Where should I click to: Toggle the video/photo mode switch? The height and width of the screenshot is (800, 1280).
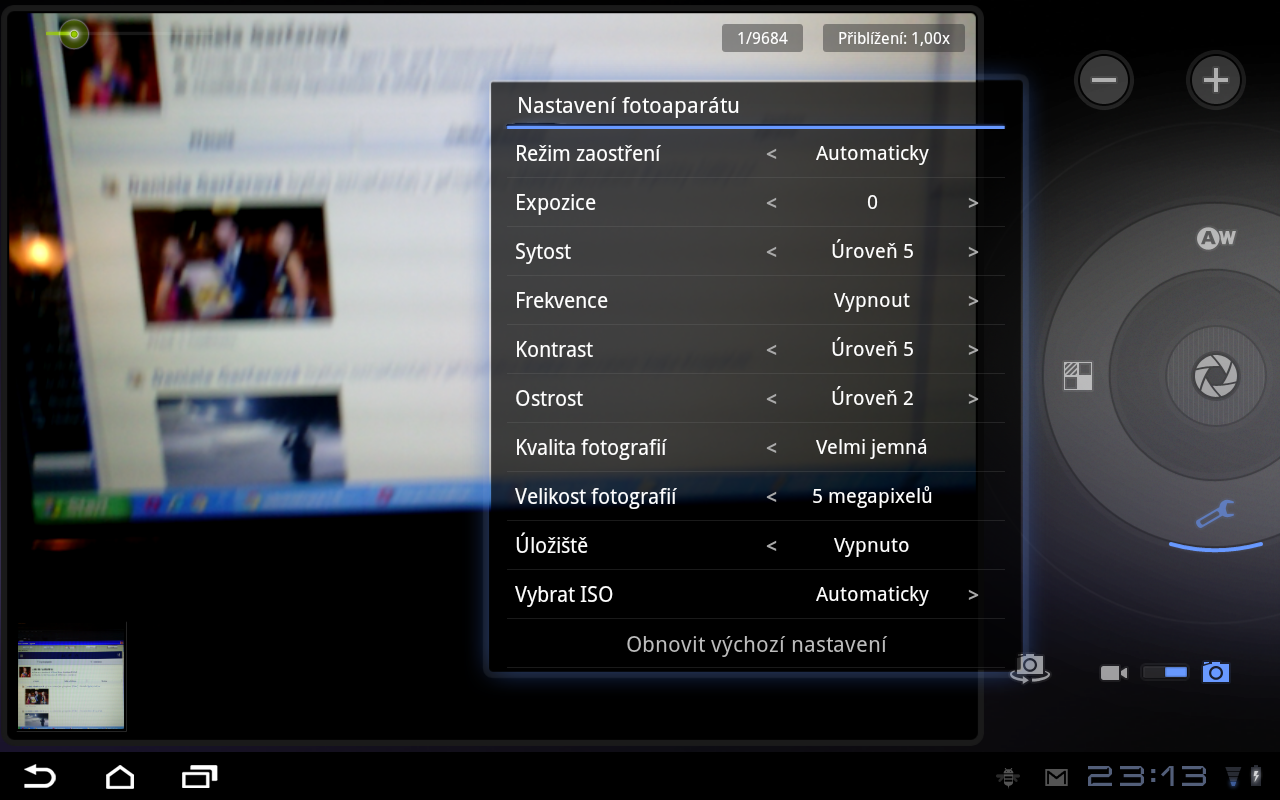(x=1165, y=673)
